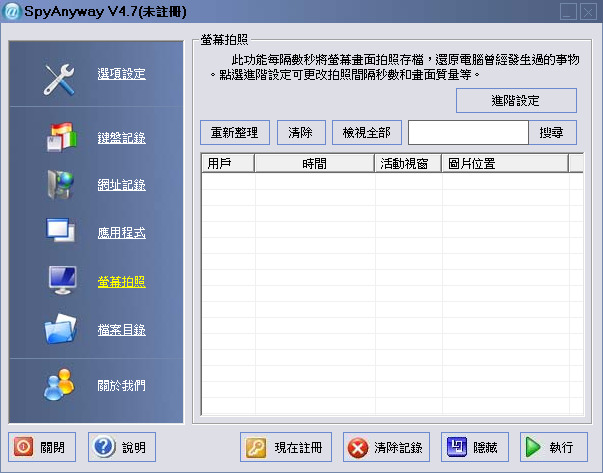Focus the search text field

click(x=467, y=132)
